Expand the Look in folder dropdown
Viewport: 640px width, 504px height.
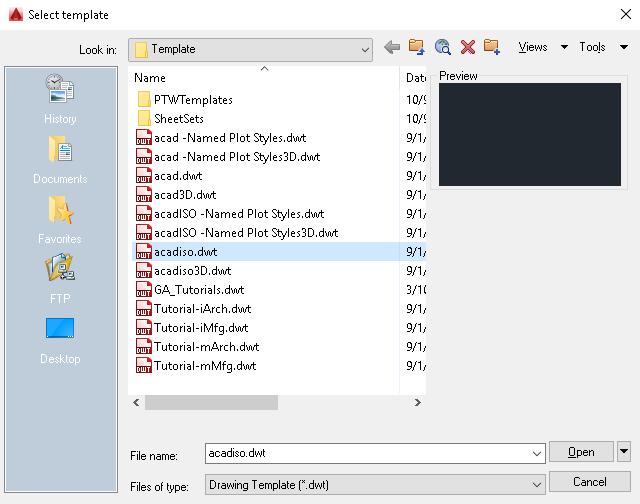365,50
